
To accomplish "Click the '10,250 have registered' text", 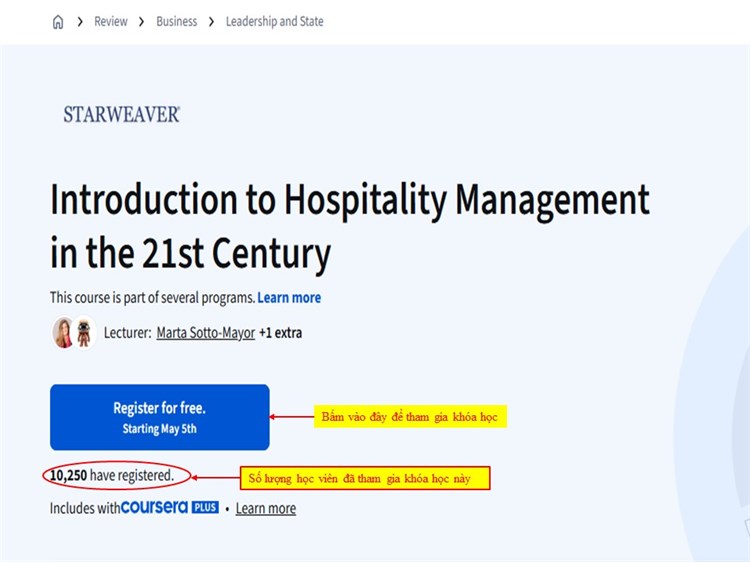I will (112, 475).
